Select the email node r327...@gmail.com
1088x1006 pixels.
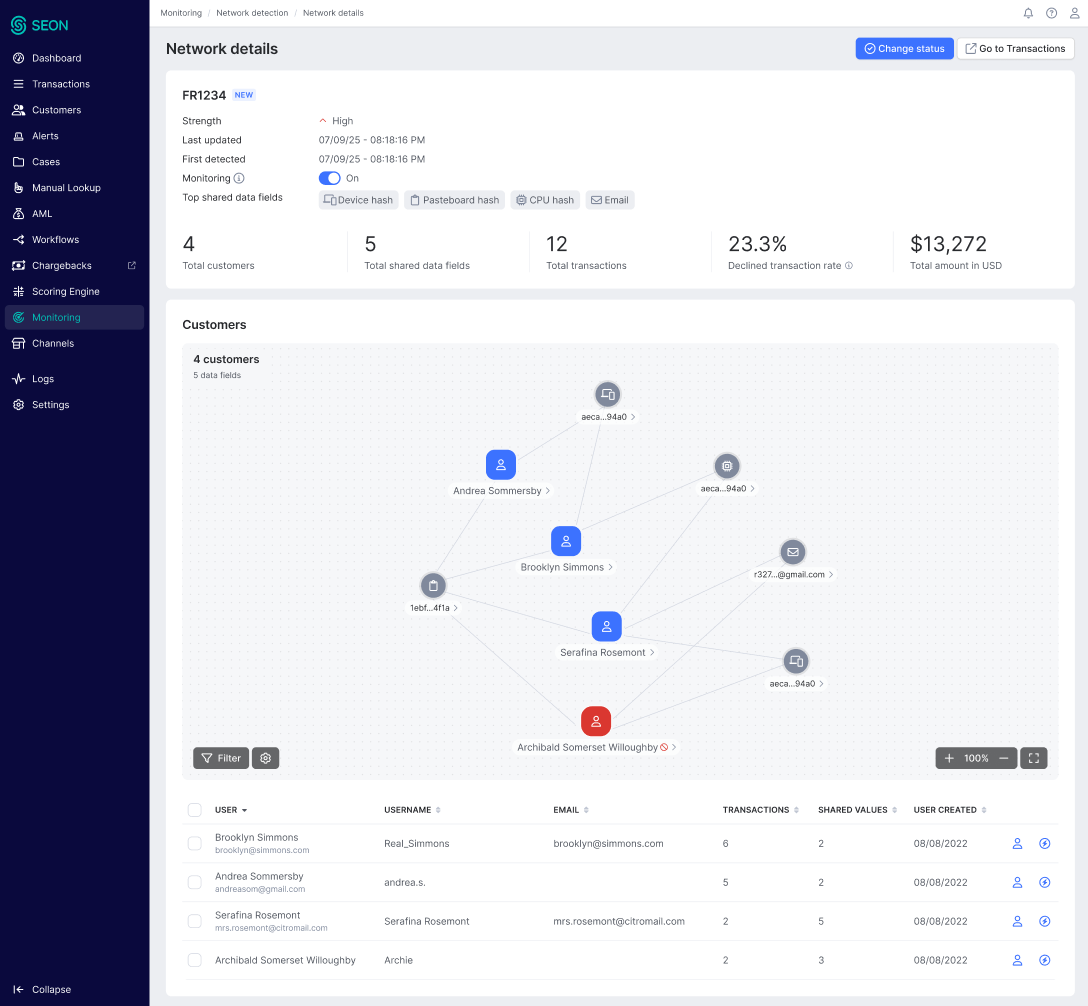point(793,551)
